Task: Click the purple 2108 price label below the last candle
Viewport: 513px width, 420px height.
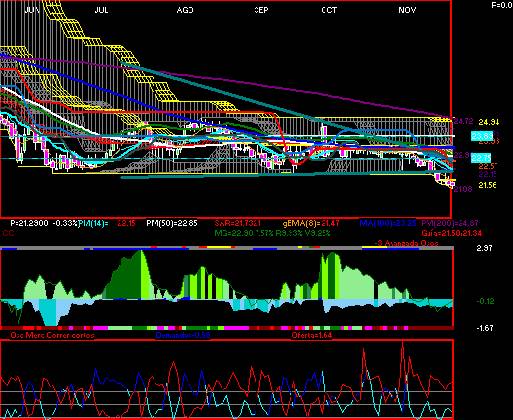Action: (463, 189)
